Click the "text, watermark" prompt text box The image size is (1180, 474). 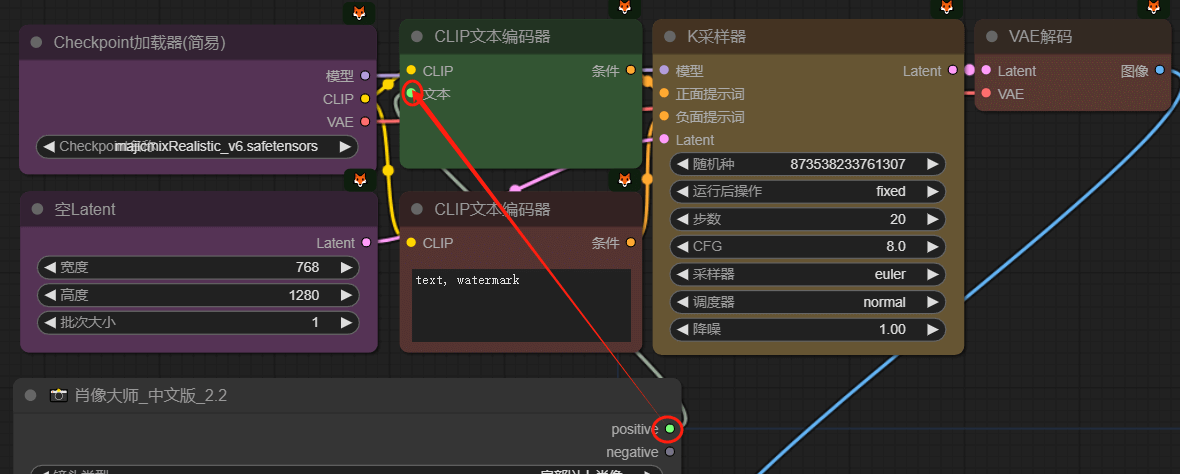[521, 304]
